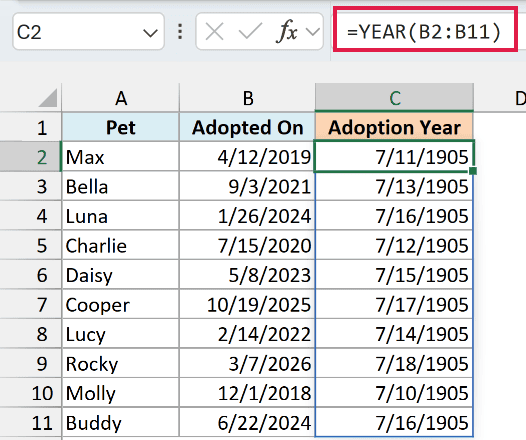Click the 'Pet' header cell
Screen dimensions: 526x440
tap(121, 127)
